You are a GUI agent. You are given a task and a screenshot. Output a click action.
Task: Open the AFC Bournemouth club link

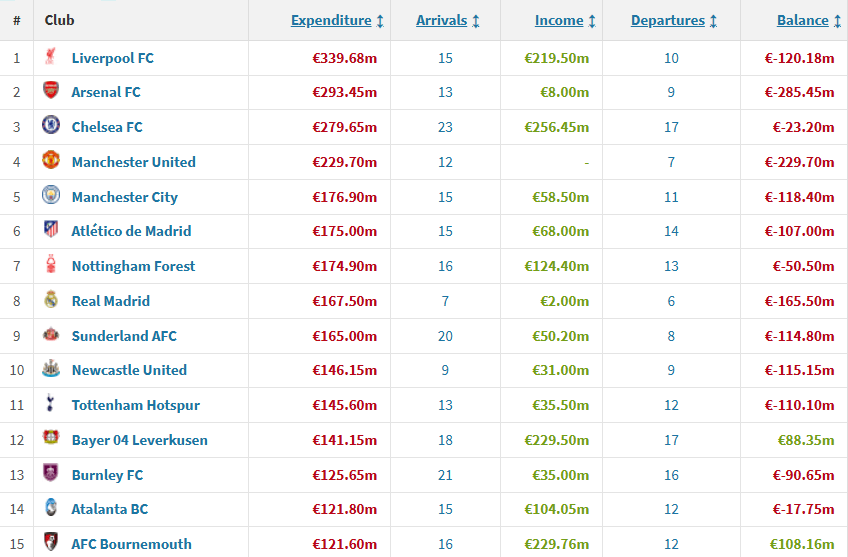click(131, 544)
